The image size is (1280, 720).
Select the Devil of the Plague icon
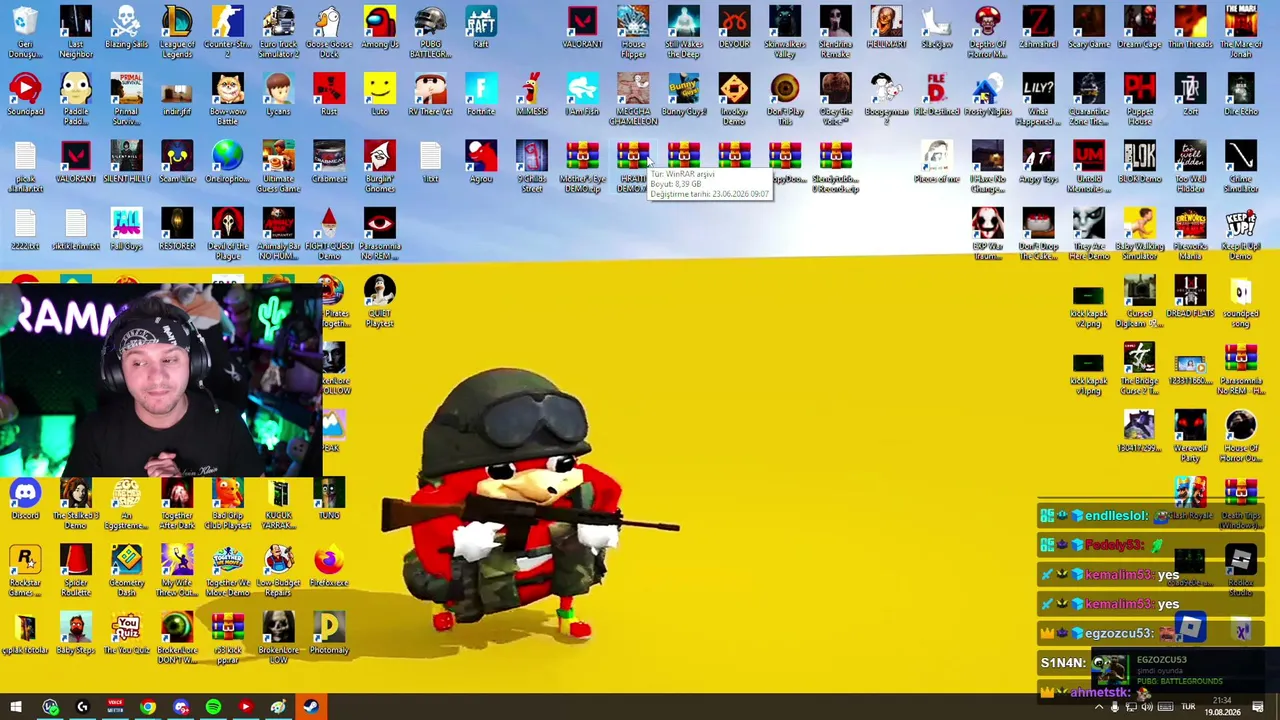tap(228, 233)
